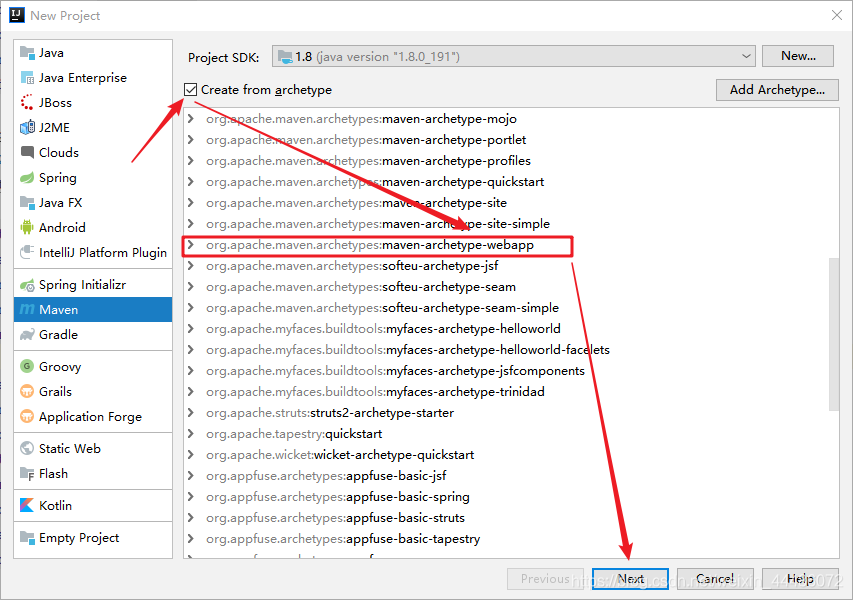The image size is (853, 600).
Task: Expand maven-archetype-webapp node
Action: 190,245
